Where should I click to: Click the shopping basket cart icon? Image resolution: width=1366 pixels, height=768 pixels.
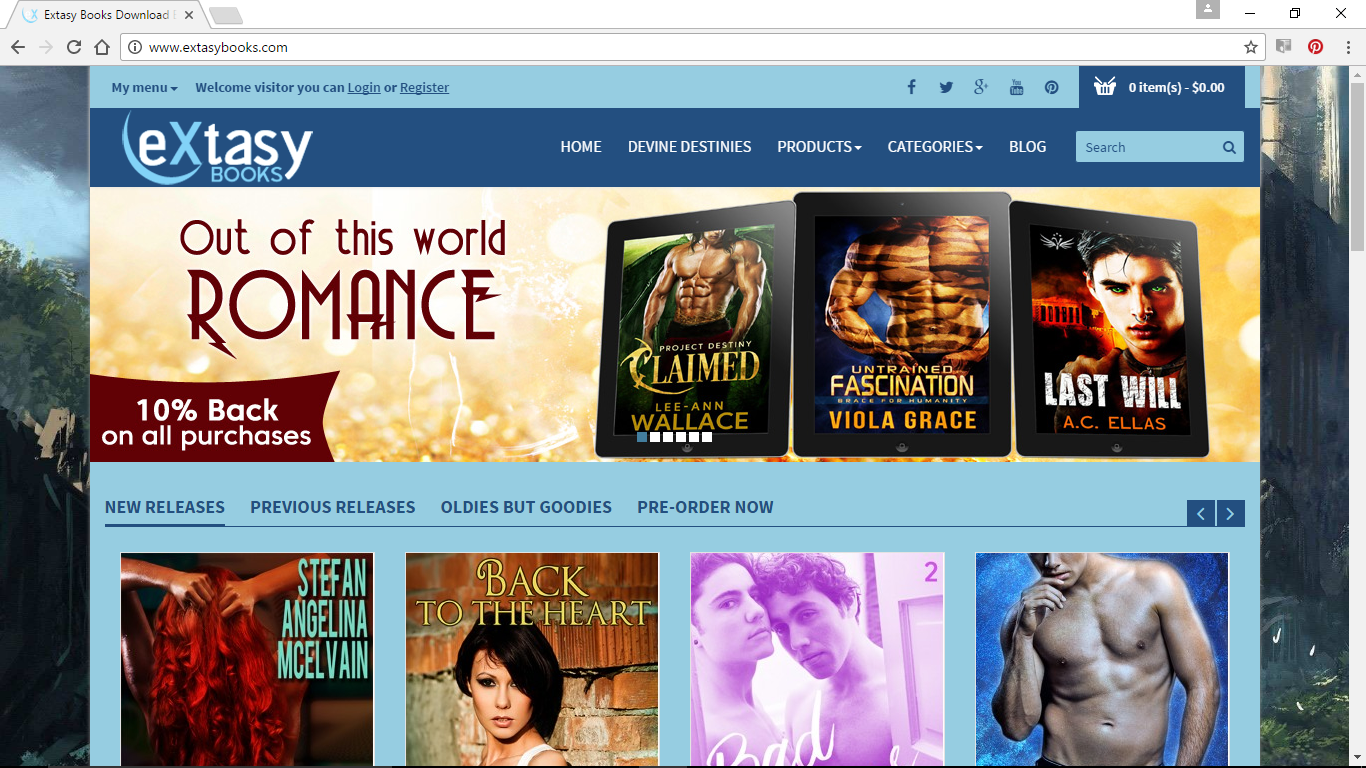point(1105,87)
